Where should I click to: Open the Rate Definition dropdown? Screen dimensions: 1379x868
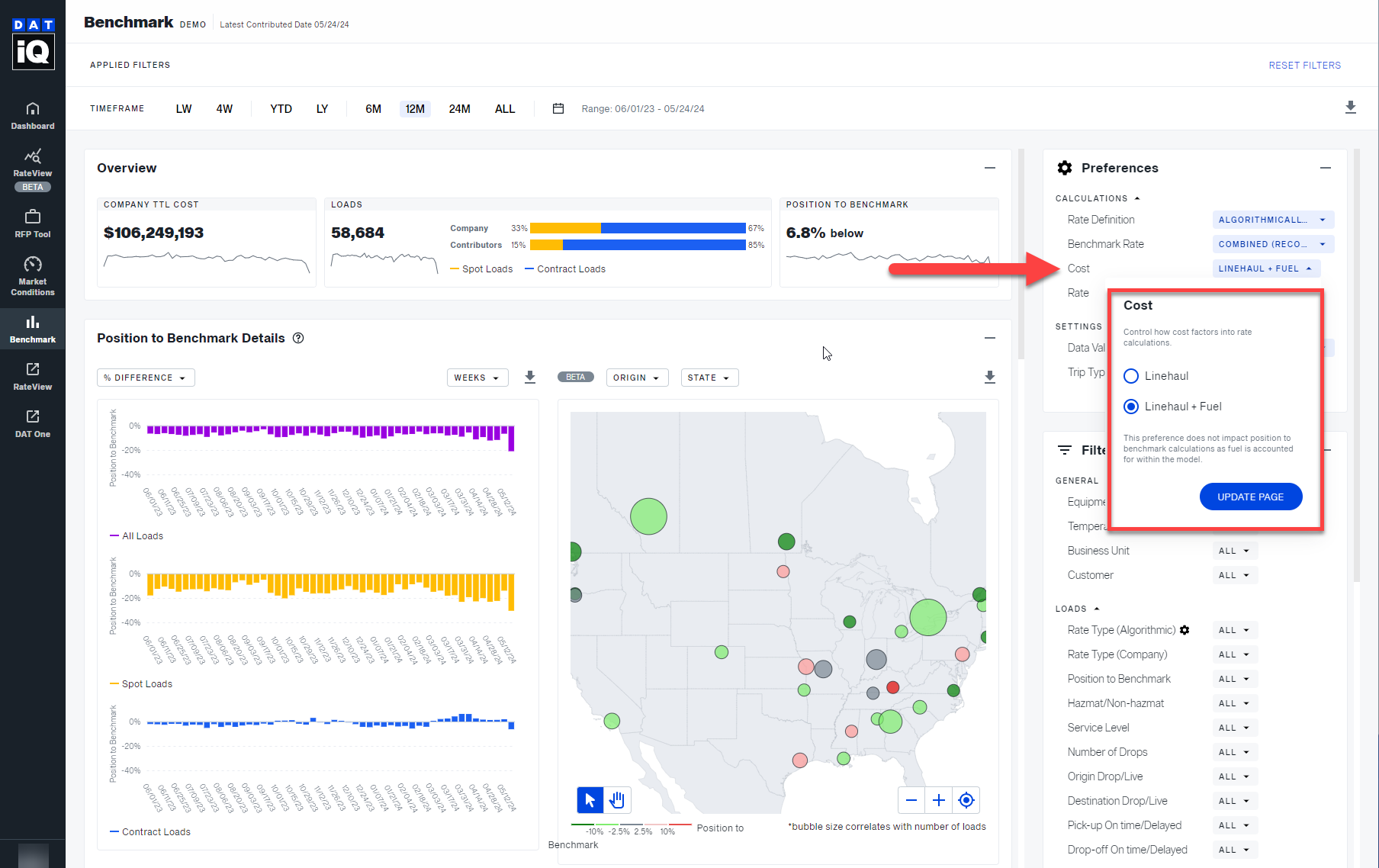1273,220
